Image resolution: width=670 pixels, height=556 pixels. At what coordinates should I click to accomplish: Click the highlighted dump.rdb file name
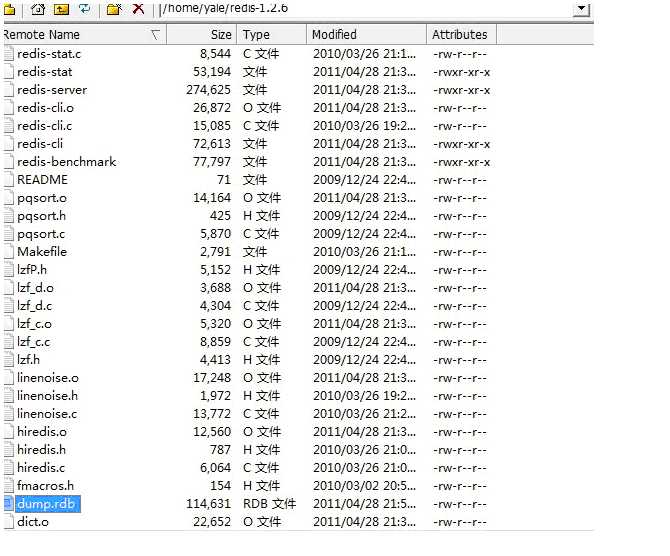click(48, 504)
